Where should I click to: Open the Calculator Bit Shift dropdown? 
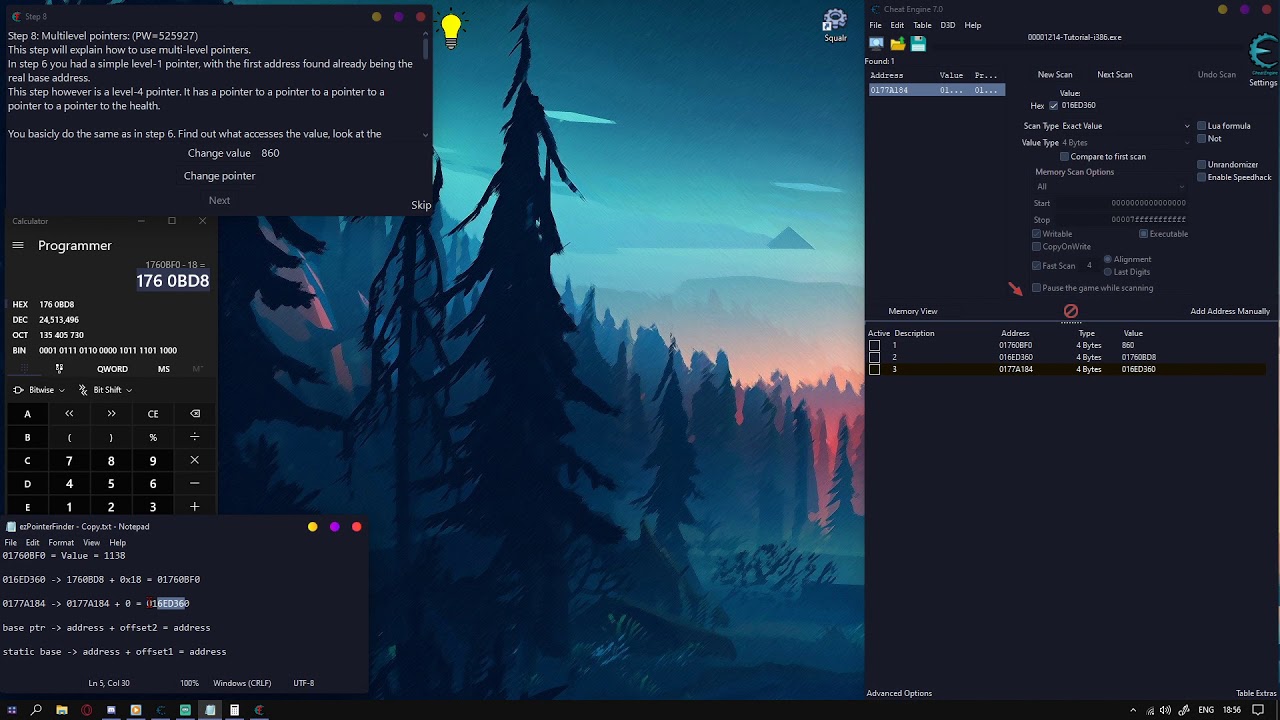(x=105, y=390)
